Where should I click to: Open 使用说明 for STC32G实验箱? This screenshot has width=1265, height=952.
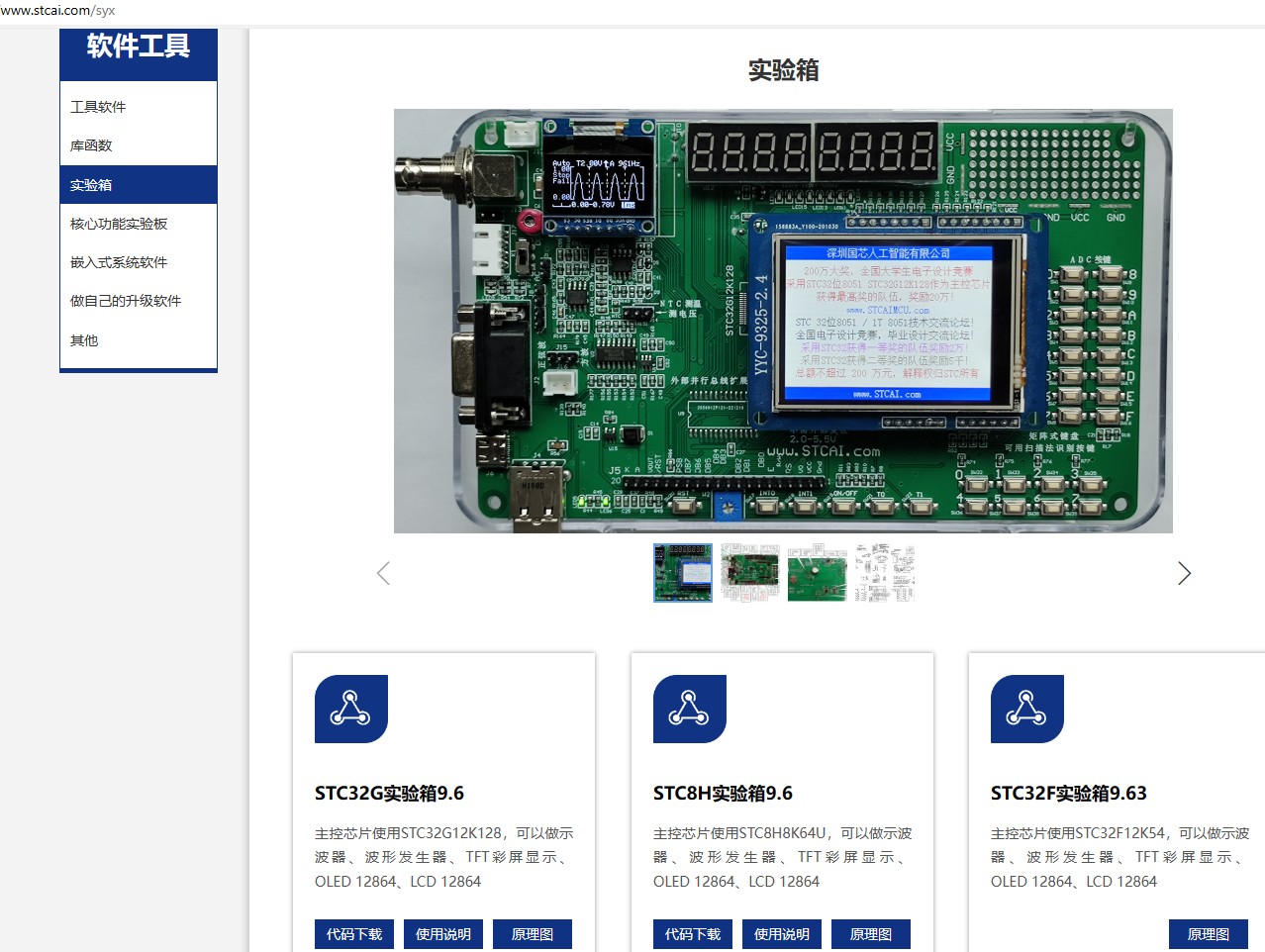coord(443,934)
